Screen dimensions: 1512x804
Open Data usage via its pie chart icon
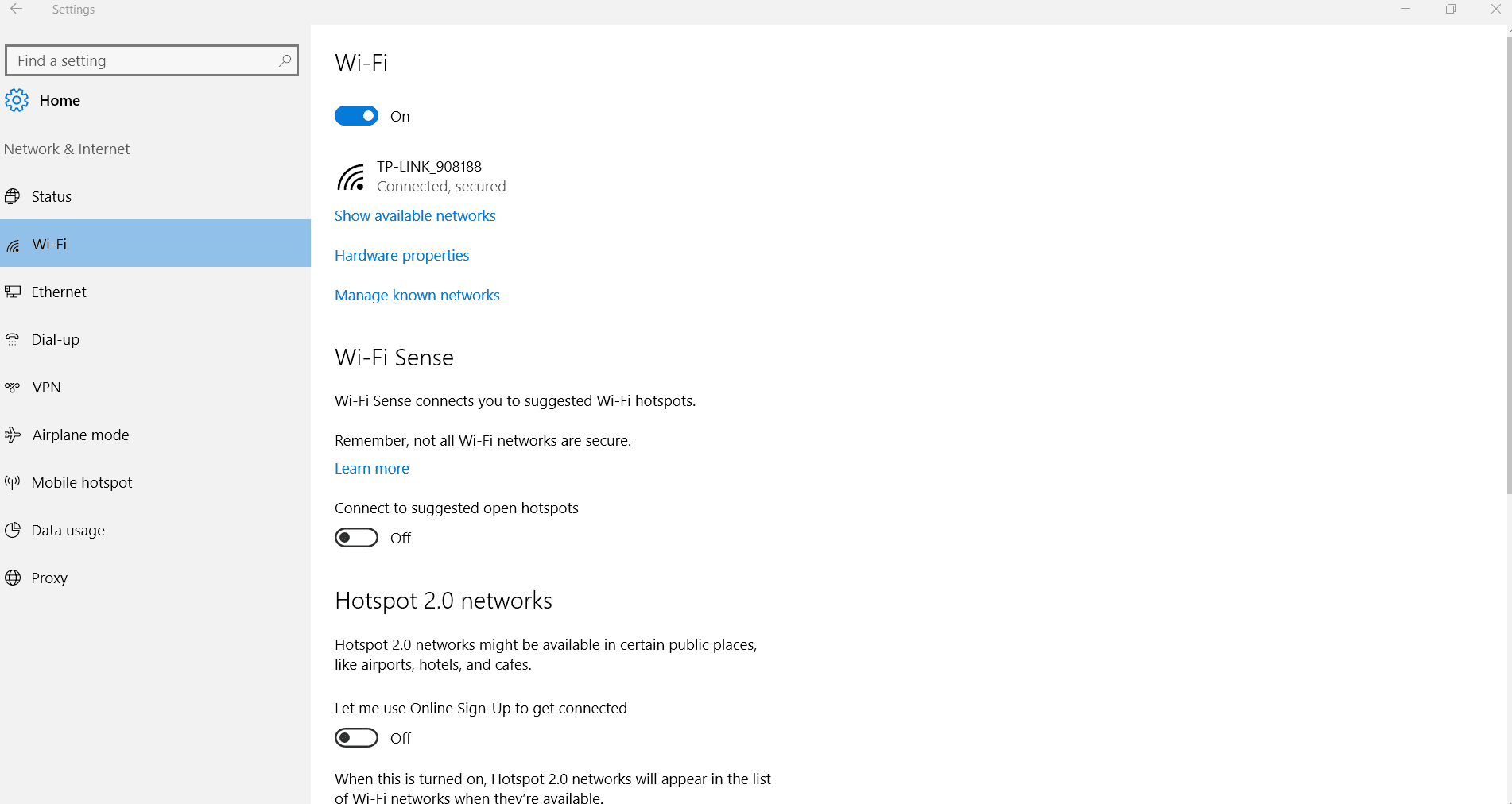(12, 530)
